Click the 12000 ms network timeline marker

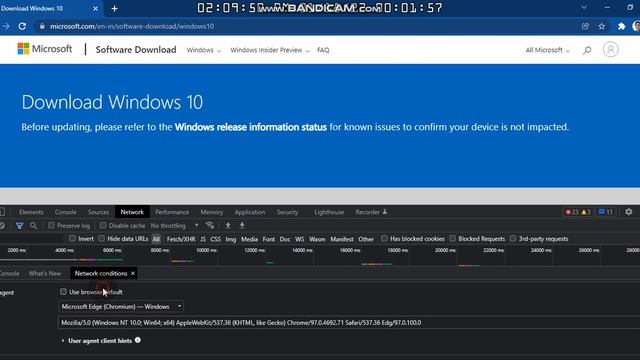tap(255, 250)
